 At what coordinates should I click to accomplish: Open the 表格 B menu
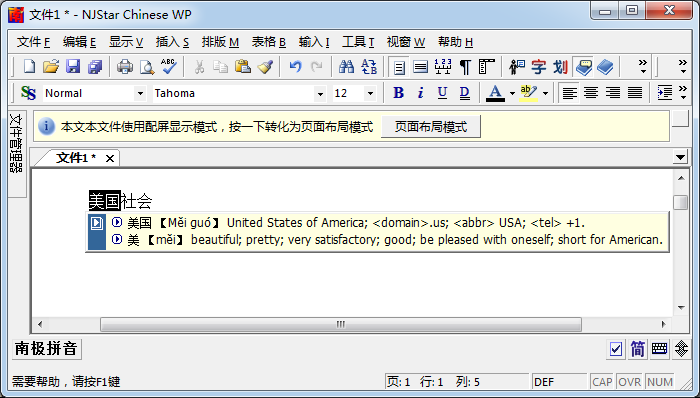268,42
